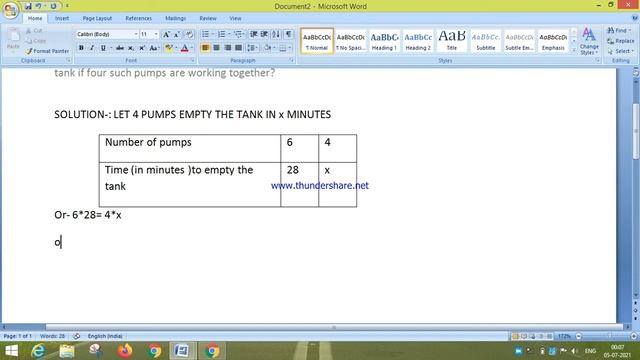Click table cell containing 28
Image resolution: width=640 pixels, height=360 pixels.
click(x=300, y=184)
